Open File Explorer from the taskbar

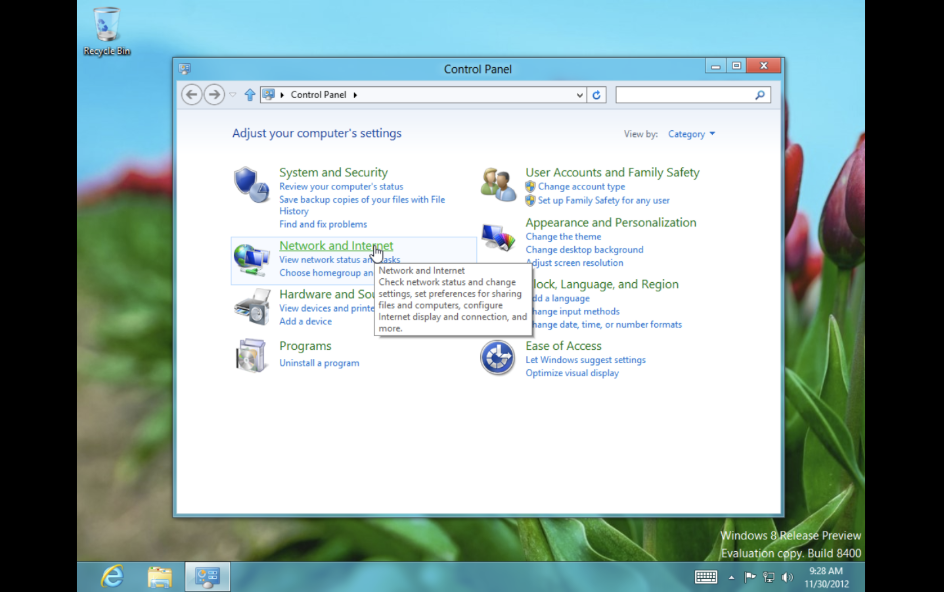coord(160,576)
